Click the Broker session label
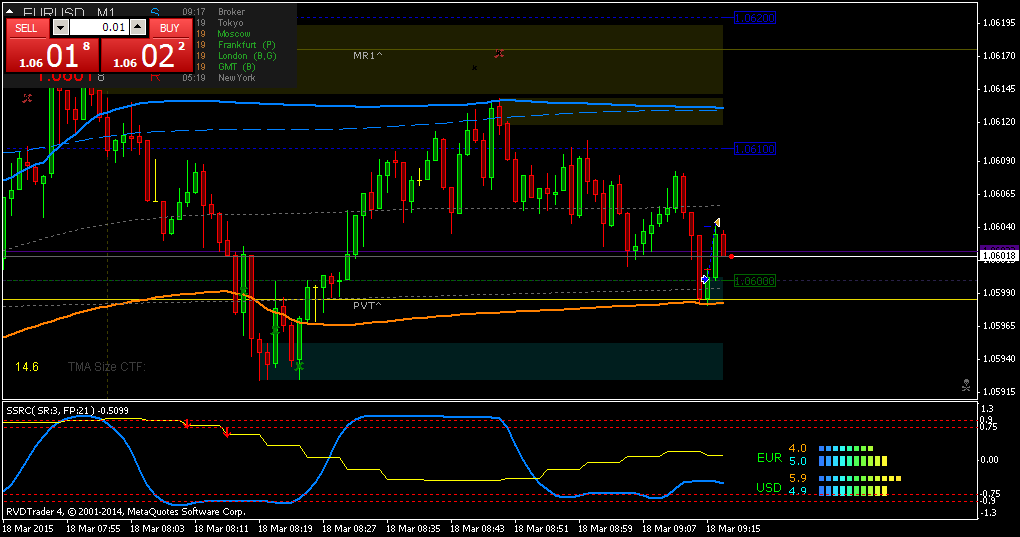The height and width of the screenshot is (537, 1020). point(232,12)
